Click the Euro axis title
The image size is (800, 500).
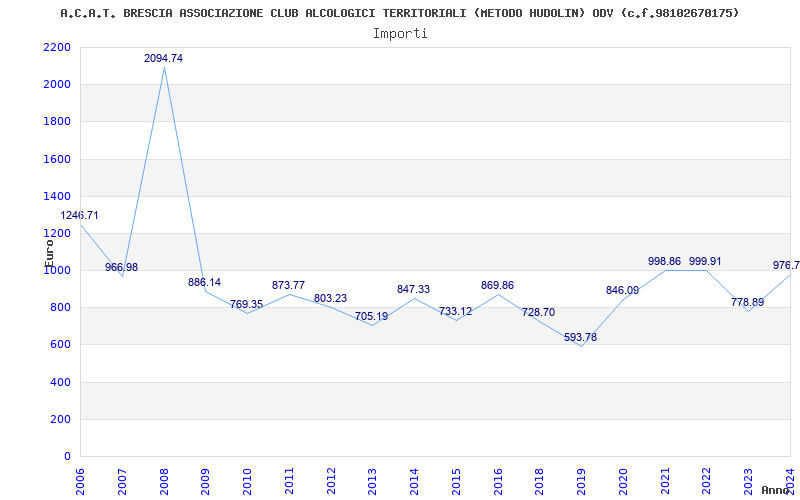click(x=49, y=253)
